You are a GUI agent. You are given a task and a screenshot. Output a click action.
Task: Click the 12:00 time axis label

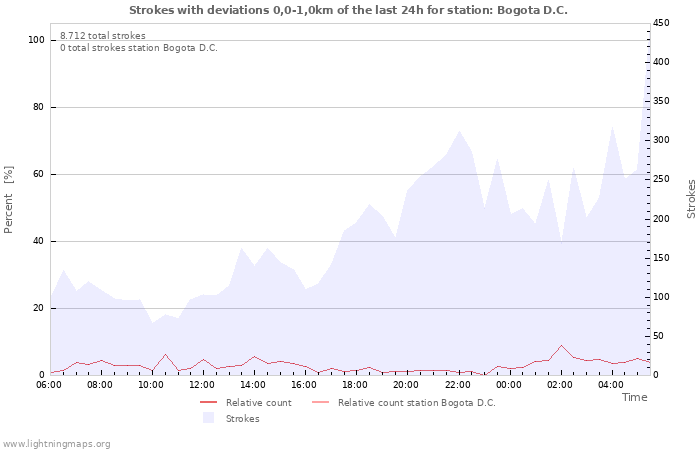point(202,384)
